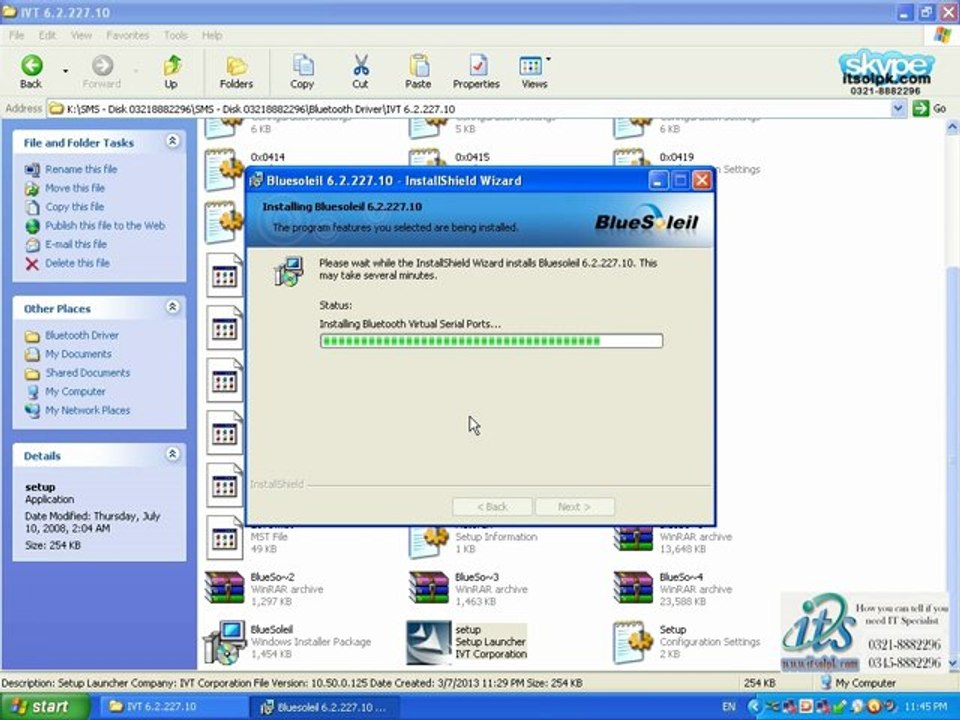Image resolution: width=960 pixels, height=720 pixels.
Task: Open Shared Documents link
Action: (x=88, y=373)
